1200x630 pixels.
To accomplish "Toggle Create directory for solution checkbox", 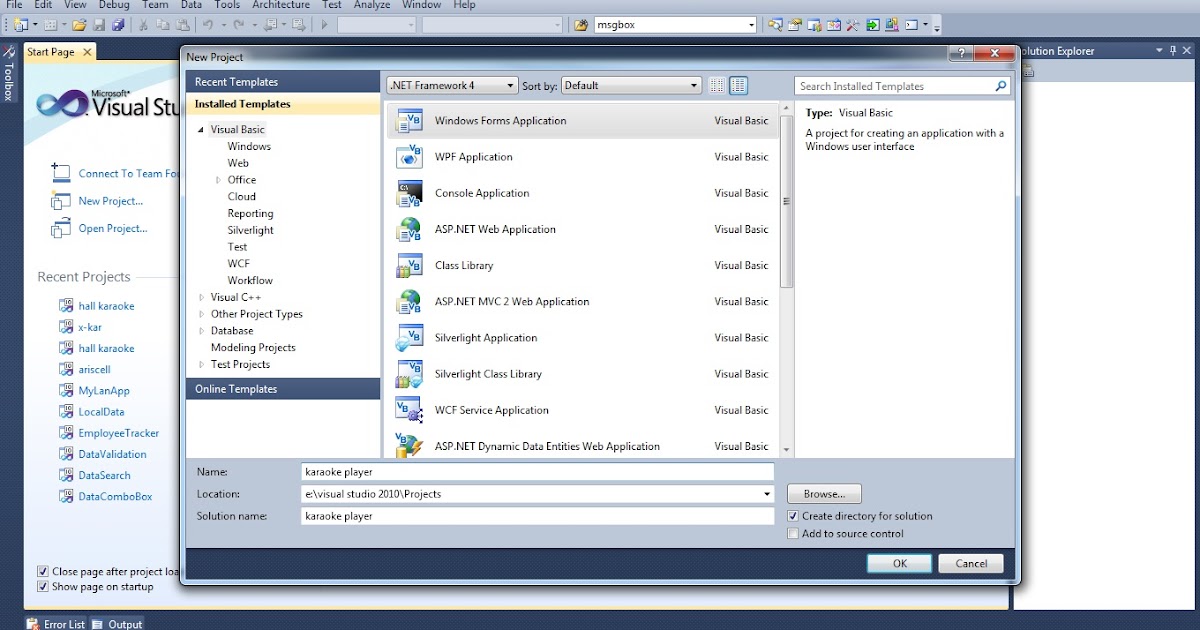I will tap(793, 516).
